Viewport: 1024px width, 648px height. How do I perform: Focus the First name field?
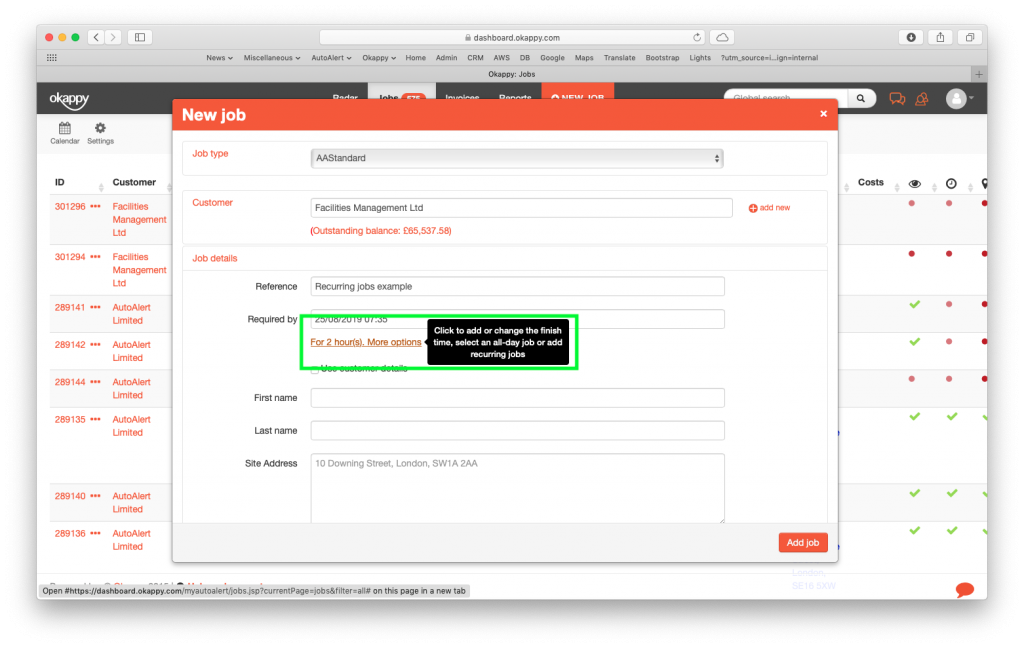pos(517,398)
